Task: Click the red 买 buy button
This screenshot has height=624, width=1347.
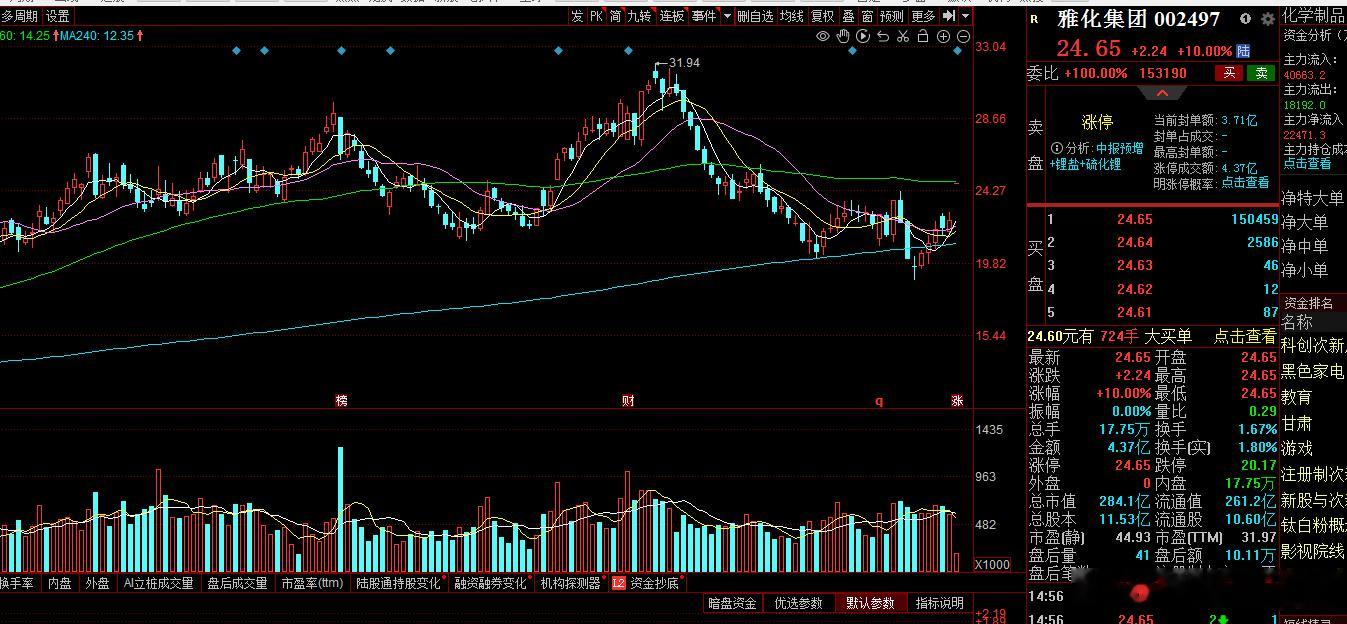Action: (x=1229, y=73)
